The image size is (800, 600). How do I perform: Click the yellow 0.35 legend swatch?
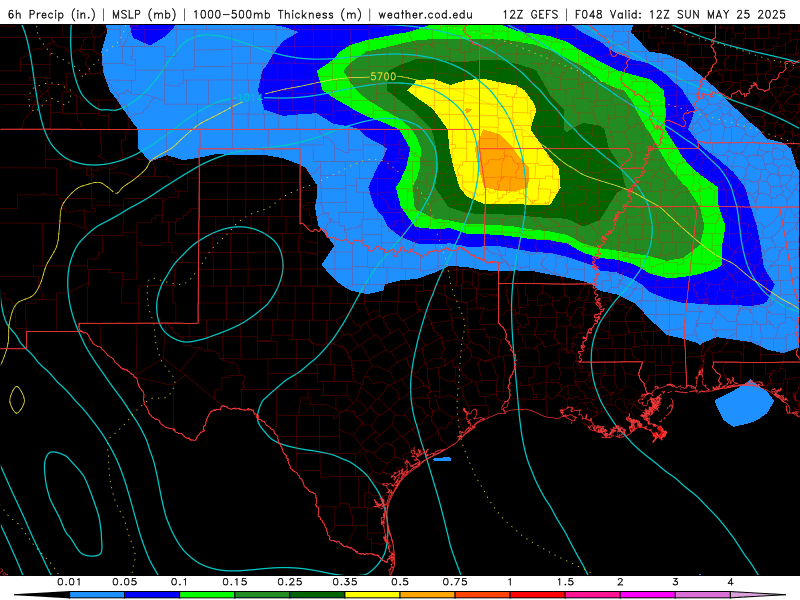[x=372, y=595]
